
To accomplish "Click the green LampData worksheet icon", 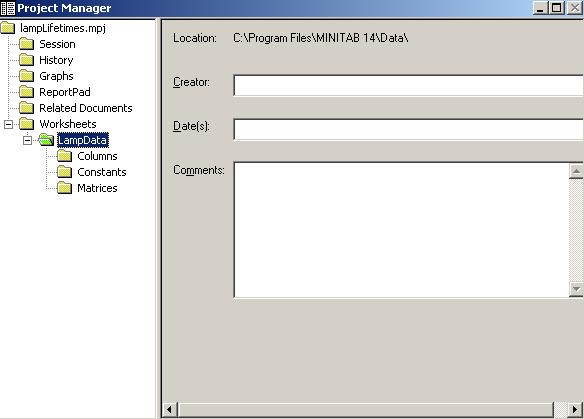I will [x=46, y=140].
